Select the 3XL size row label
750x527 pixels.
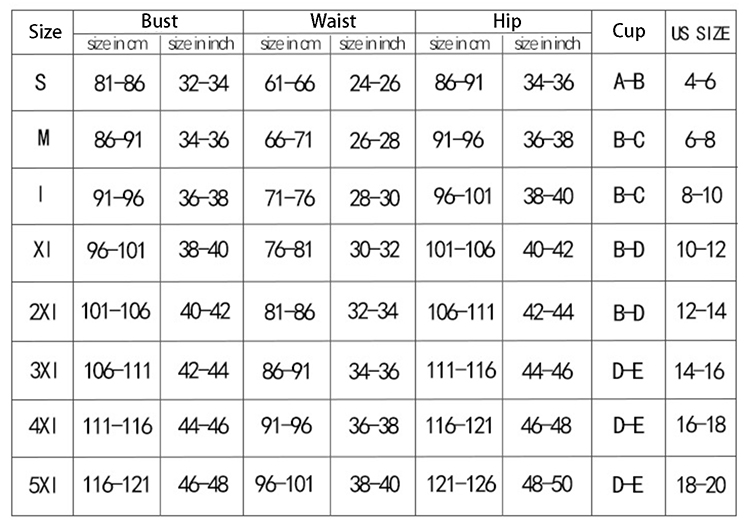pos(42,370)
